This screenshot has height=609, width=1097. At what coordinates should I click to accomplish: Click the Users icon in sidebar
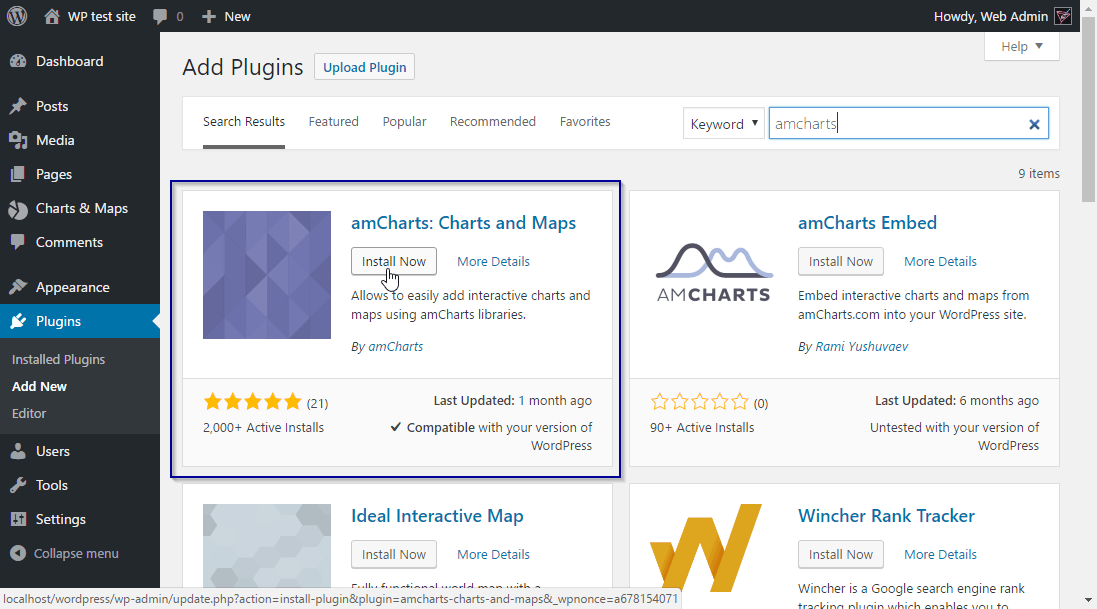pos(18,451)
